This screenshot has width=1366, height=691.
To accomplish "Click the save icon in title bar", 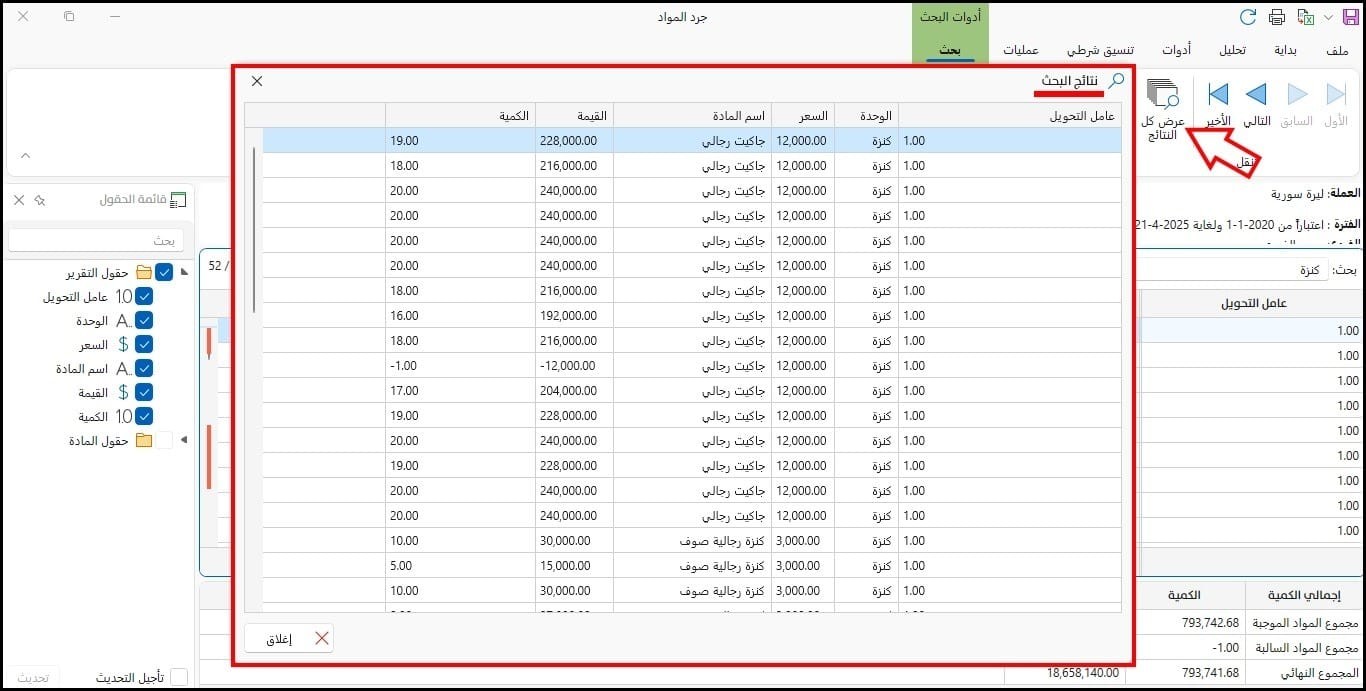I will [1351, 17].
